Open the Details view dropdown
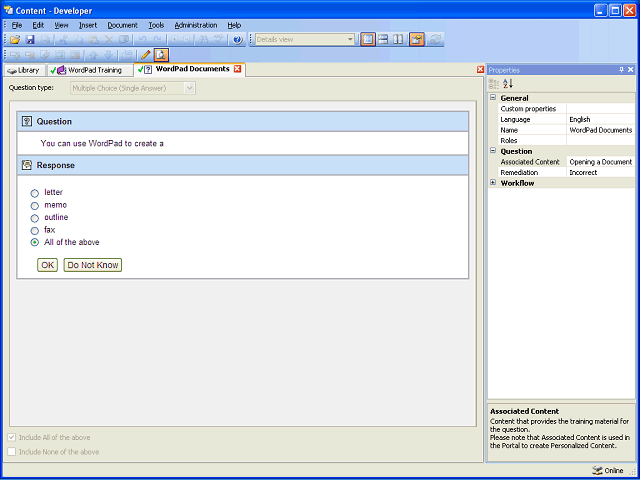This screenshot has height=480, width=640. 350,40
